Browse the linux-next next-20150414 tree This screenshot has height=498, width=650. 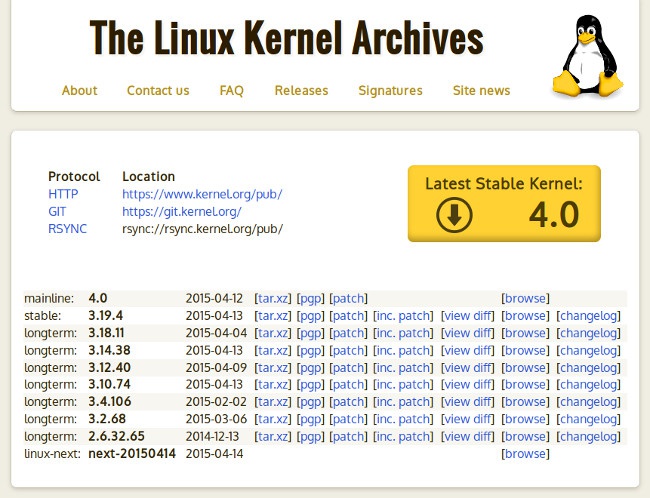(x=525, y=454)
